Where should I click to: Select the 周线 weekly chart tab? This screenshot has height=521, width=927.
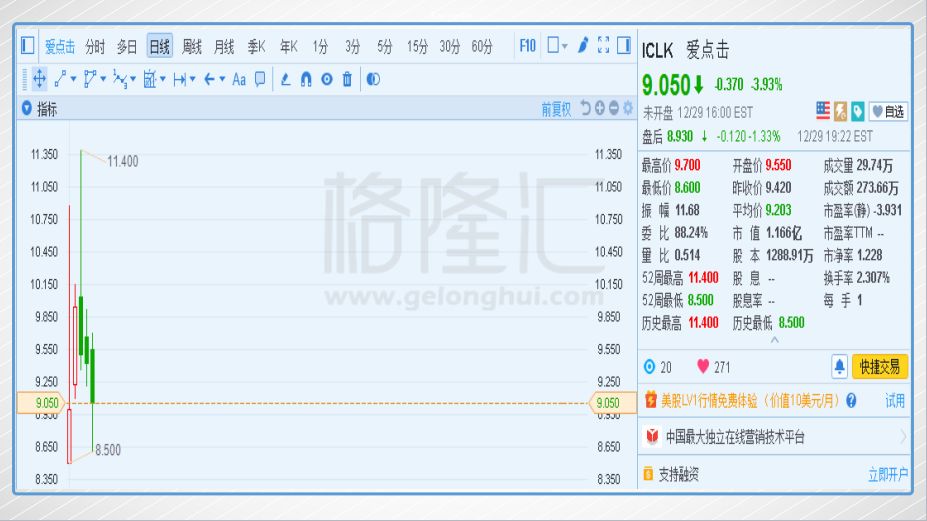point(192,47)
